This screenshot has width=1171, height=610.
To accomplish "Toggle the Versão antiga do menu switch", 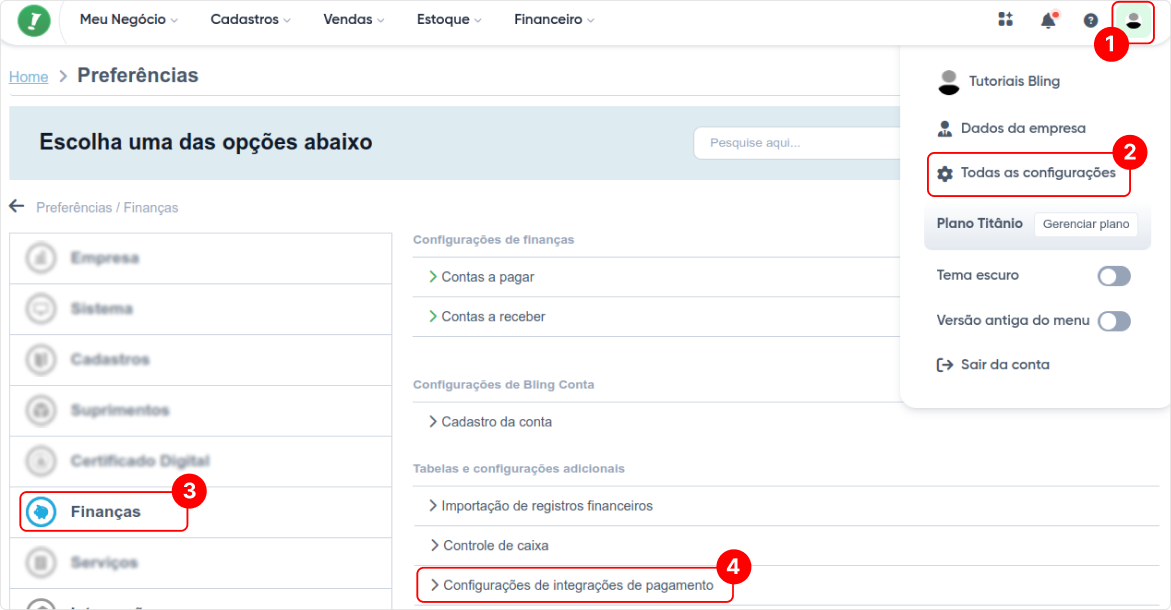I will [x=1113, y=321].
